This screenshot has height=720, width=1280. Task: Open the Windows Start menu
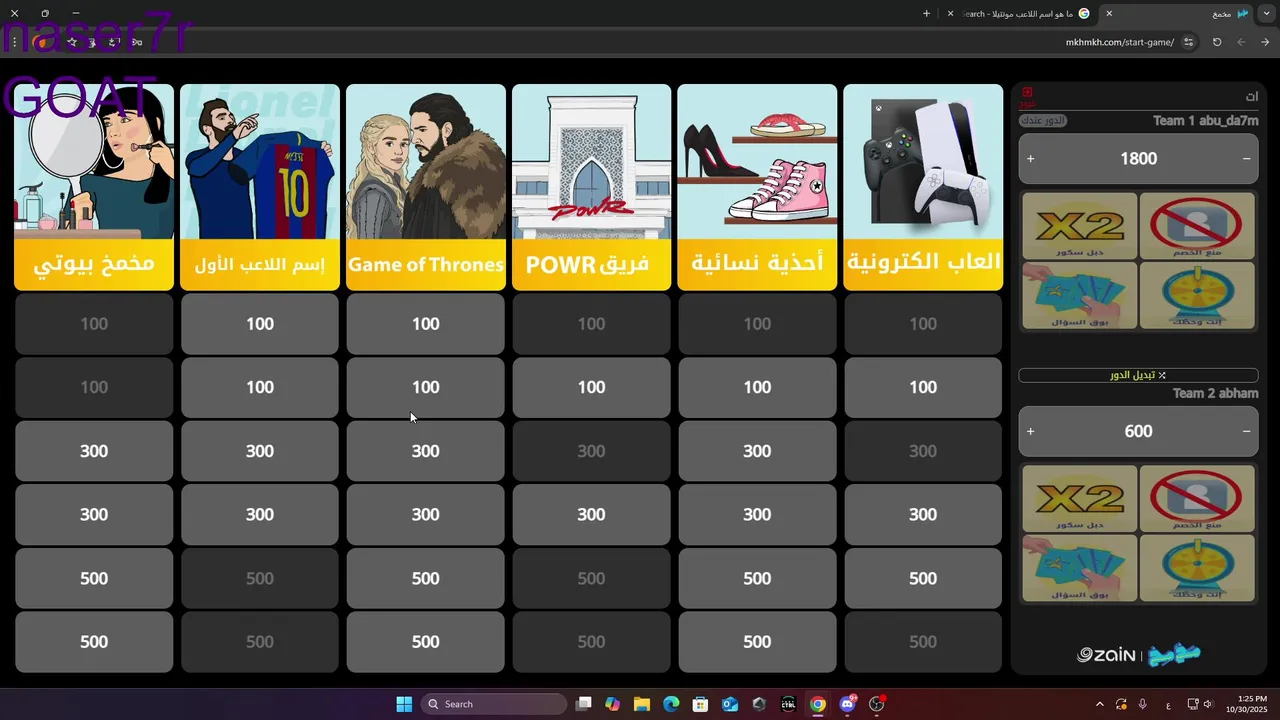click(x=404, y=704)
